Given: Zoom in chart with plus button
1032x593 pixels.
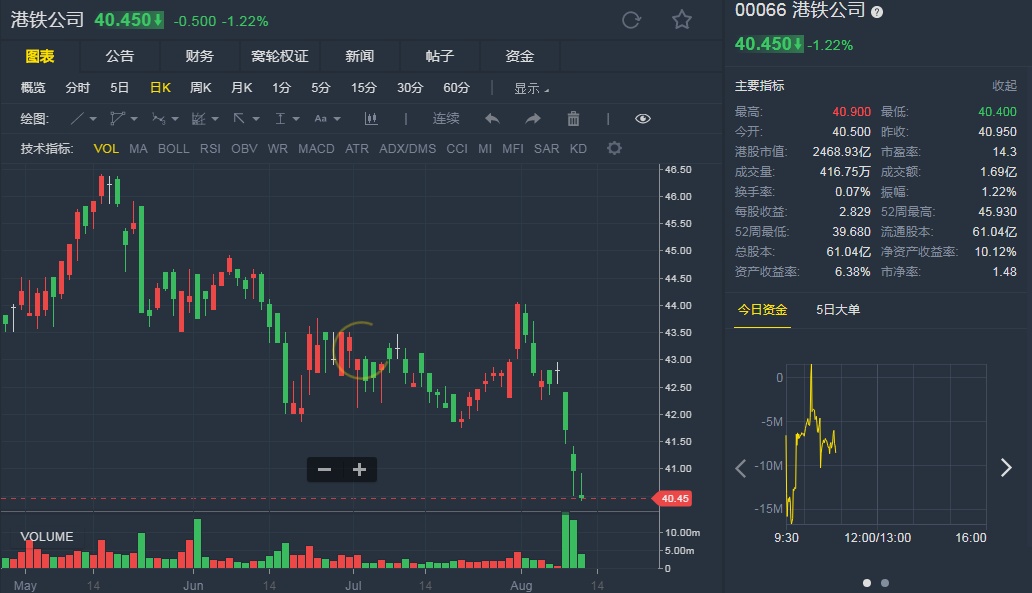Looking at the screenshot, I should 359,469.
